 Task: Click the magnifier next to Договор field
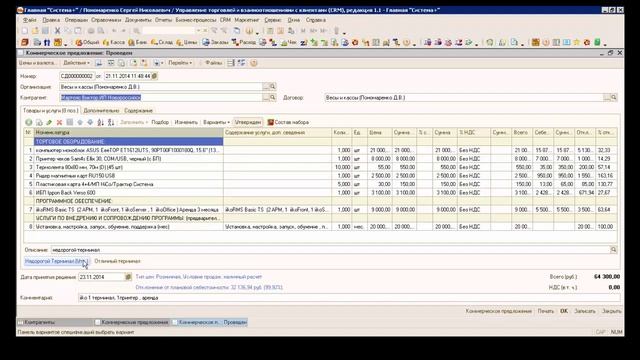coord(613,98)
